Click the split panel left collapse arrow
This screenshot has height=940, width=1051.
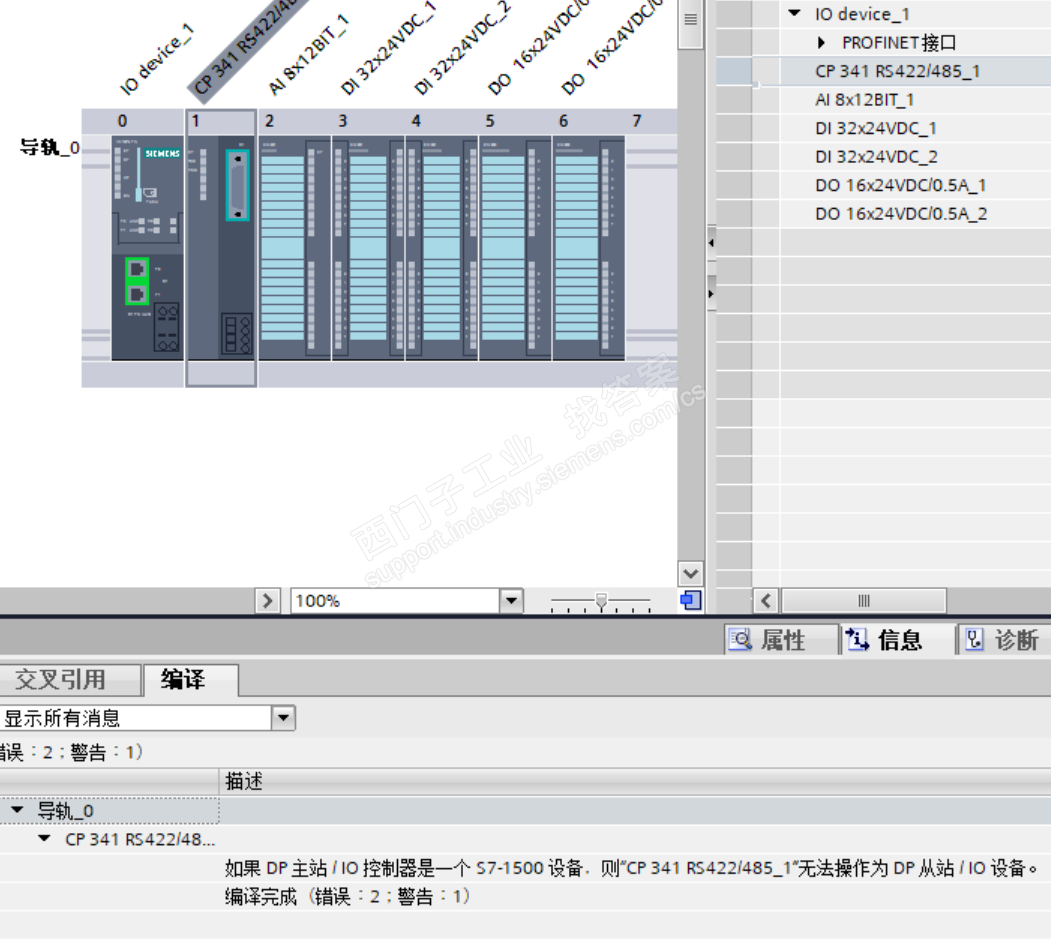pos(711,243)
